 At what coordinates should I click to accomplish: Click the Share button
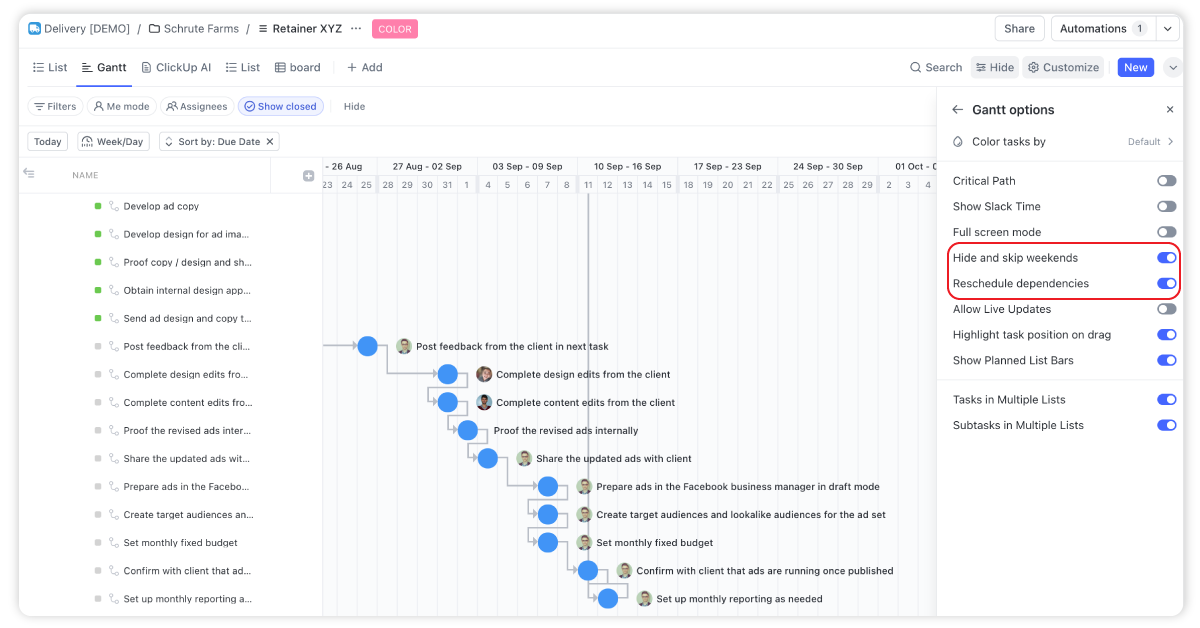coord(1019,28)
